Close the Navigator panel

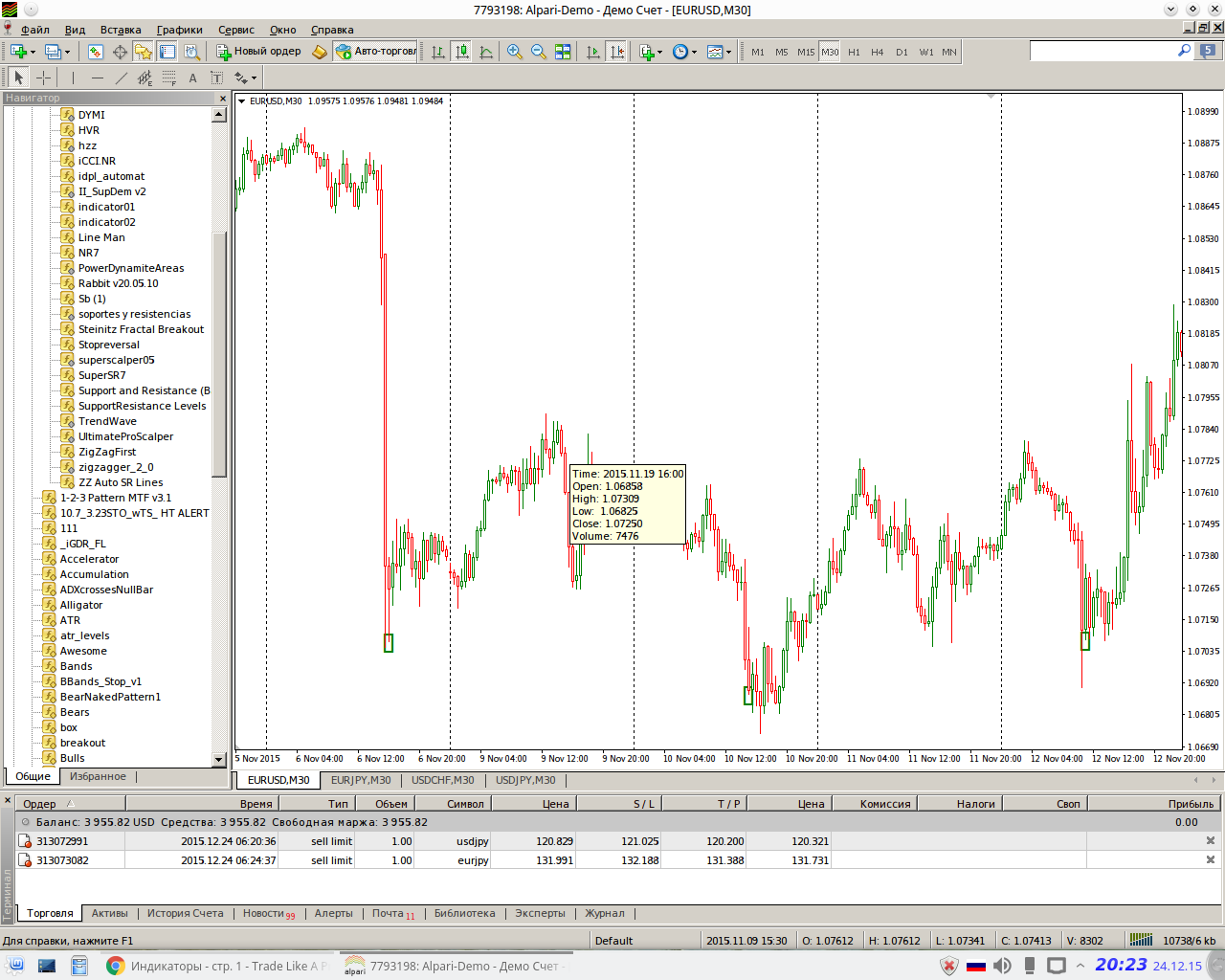[223, 98]
